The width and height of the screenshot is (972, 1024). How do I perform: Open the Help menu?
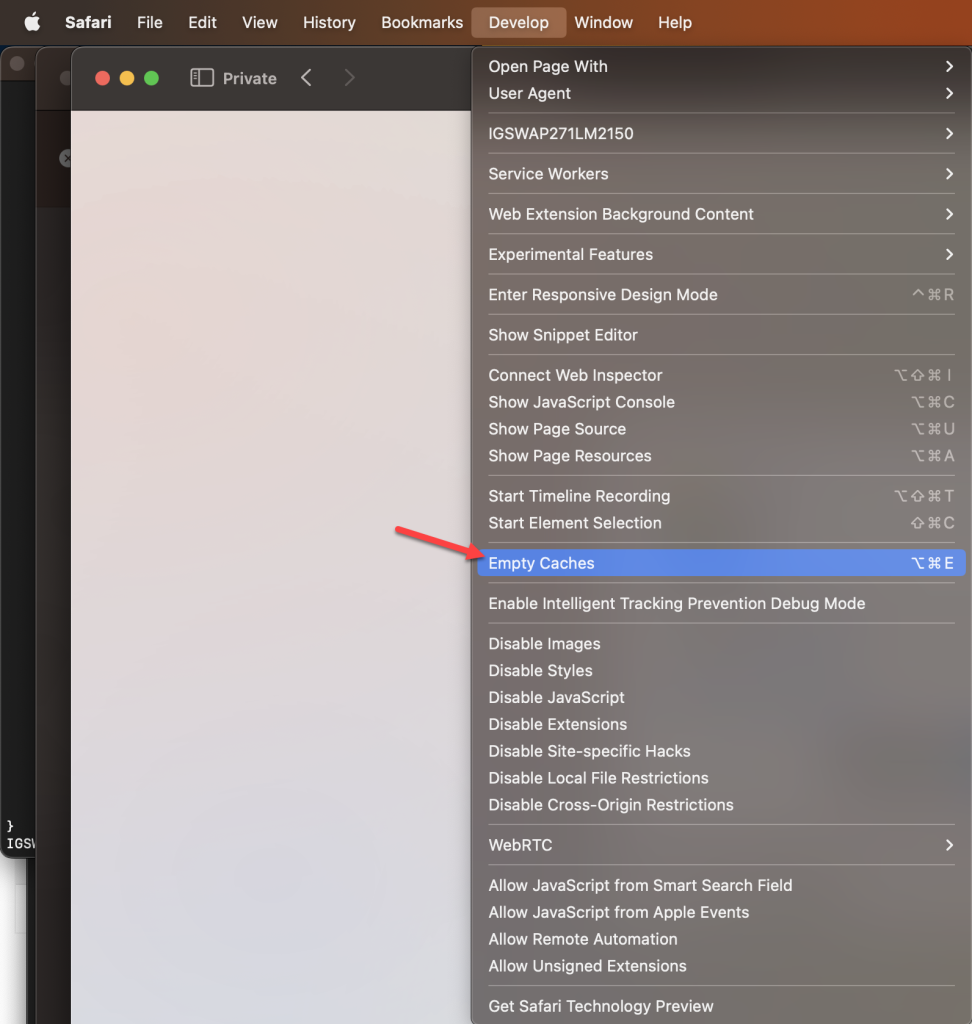[675, 22]
